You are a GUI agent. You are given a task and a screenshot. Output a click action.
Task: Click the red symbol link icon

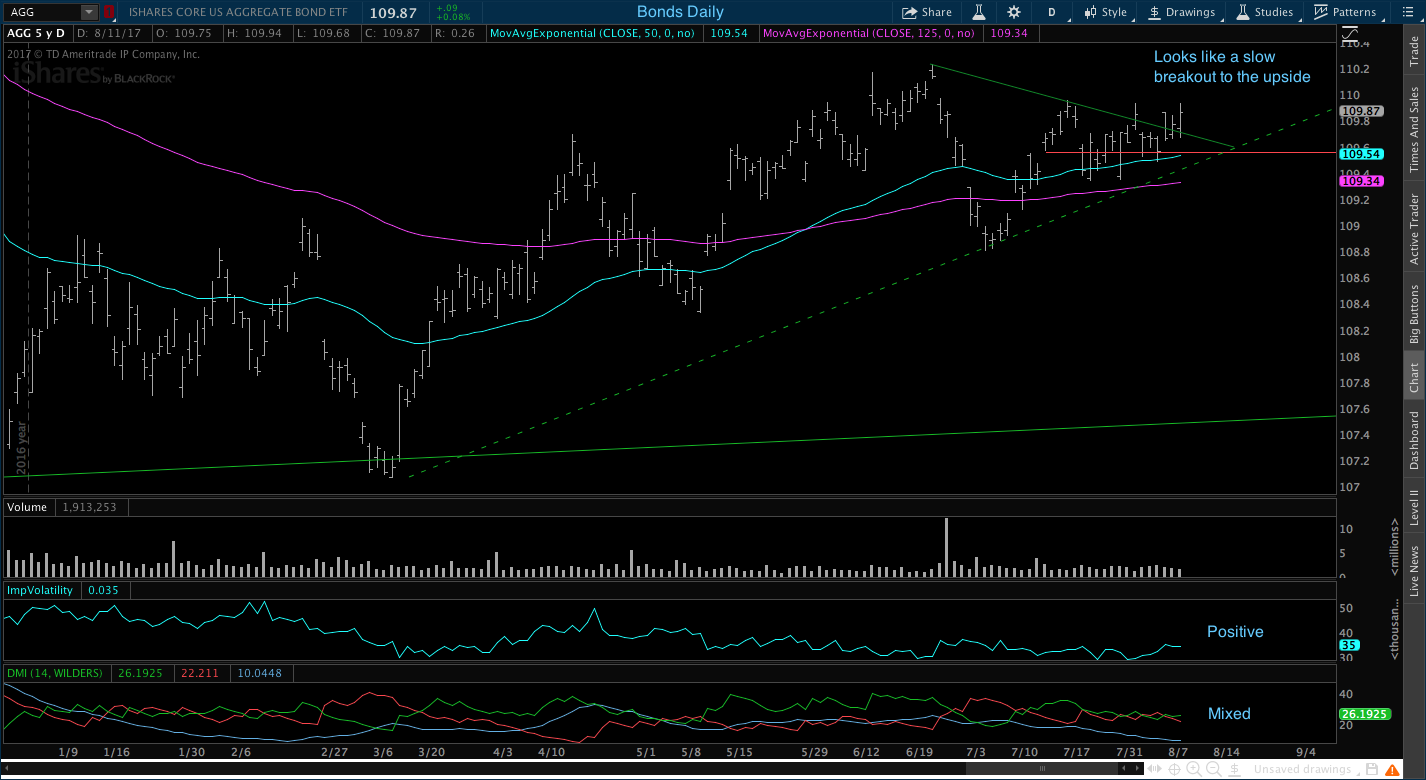[108, 12]
